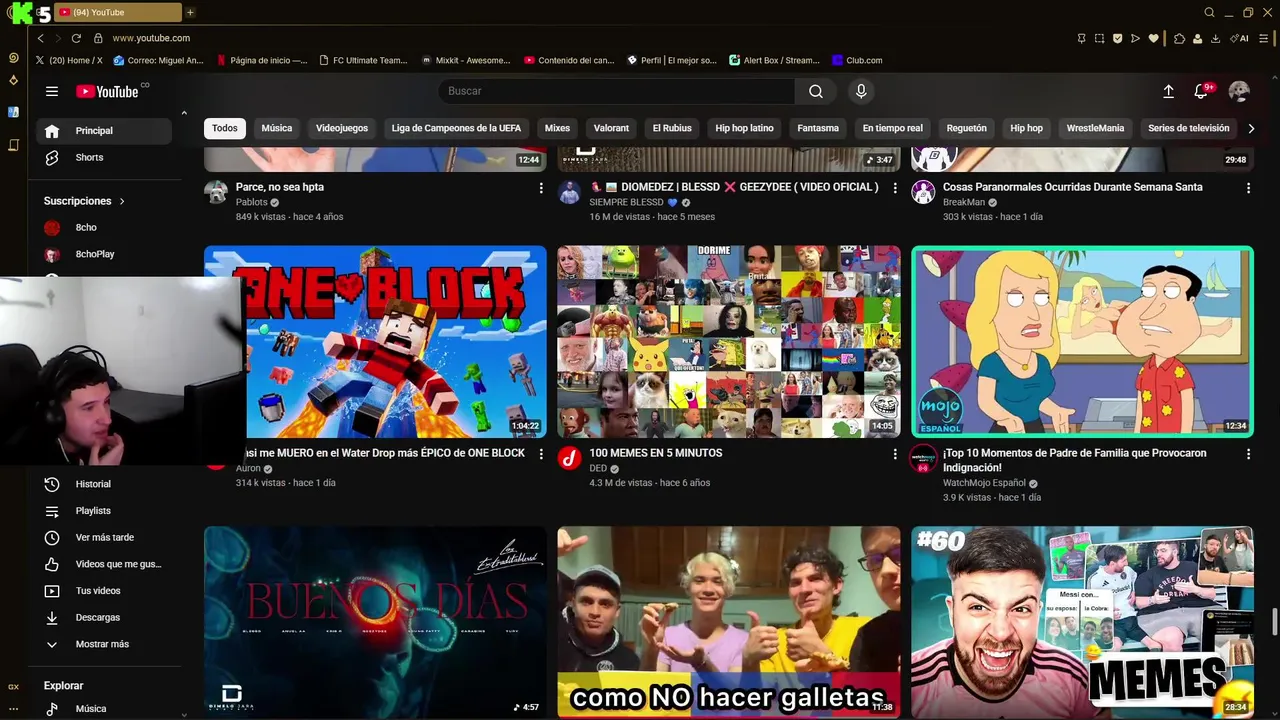Reload the page in the browser
Image resolution: width=1280 pixels, height=720 pixels.
click(76, 38)
